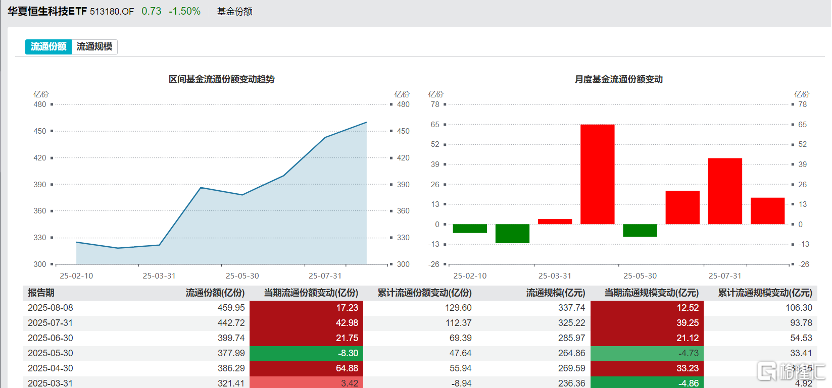Click the 区间基金流通份额变动趋势 chart title

point(221,80)
